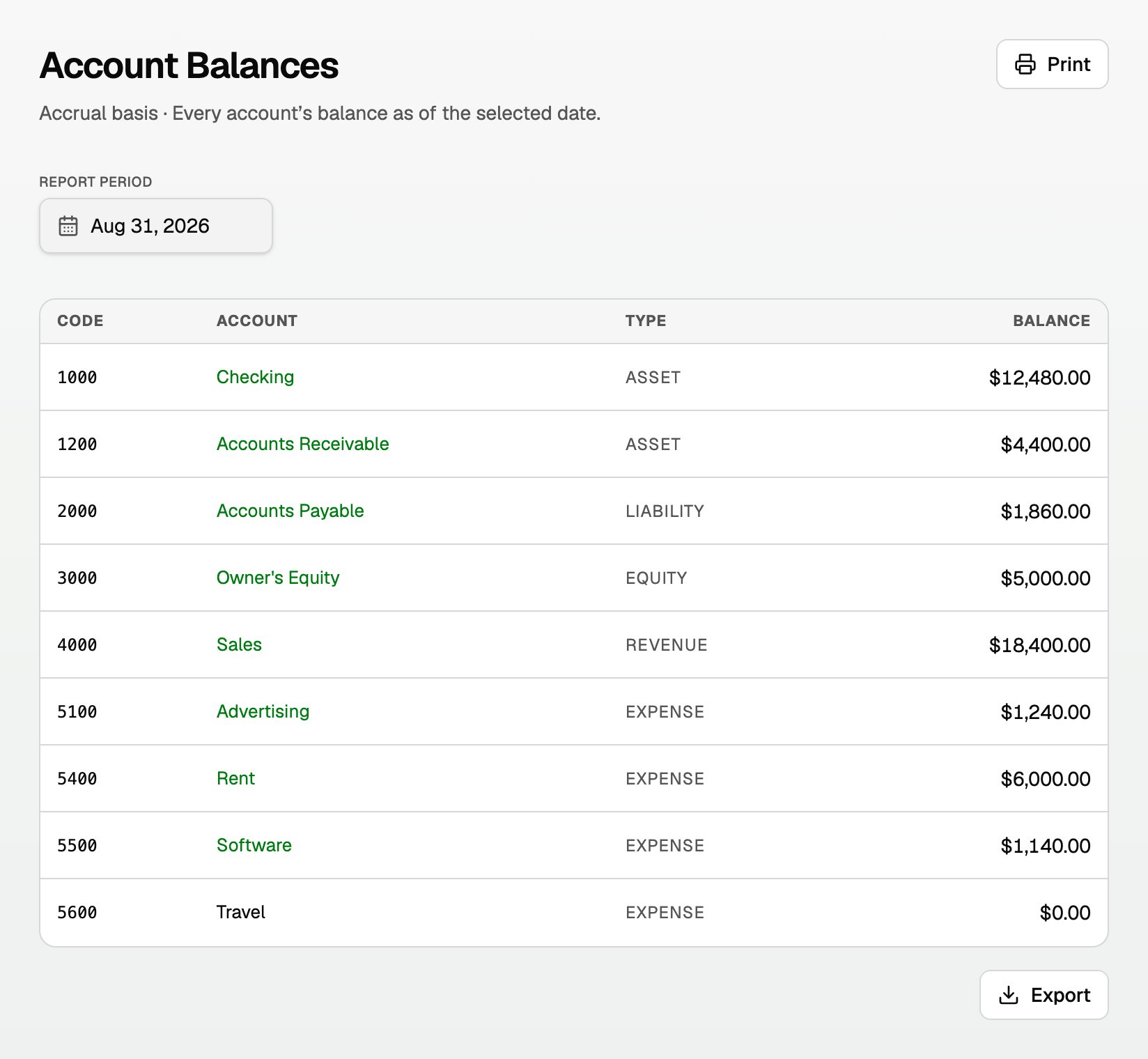Viewport: 1148px width, 1059px height.
Task: Click account code 5100
Action: tap(77, 712)
